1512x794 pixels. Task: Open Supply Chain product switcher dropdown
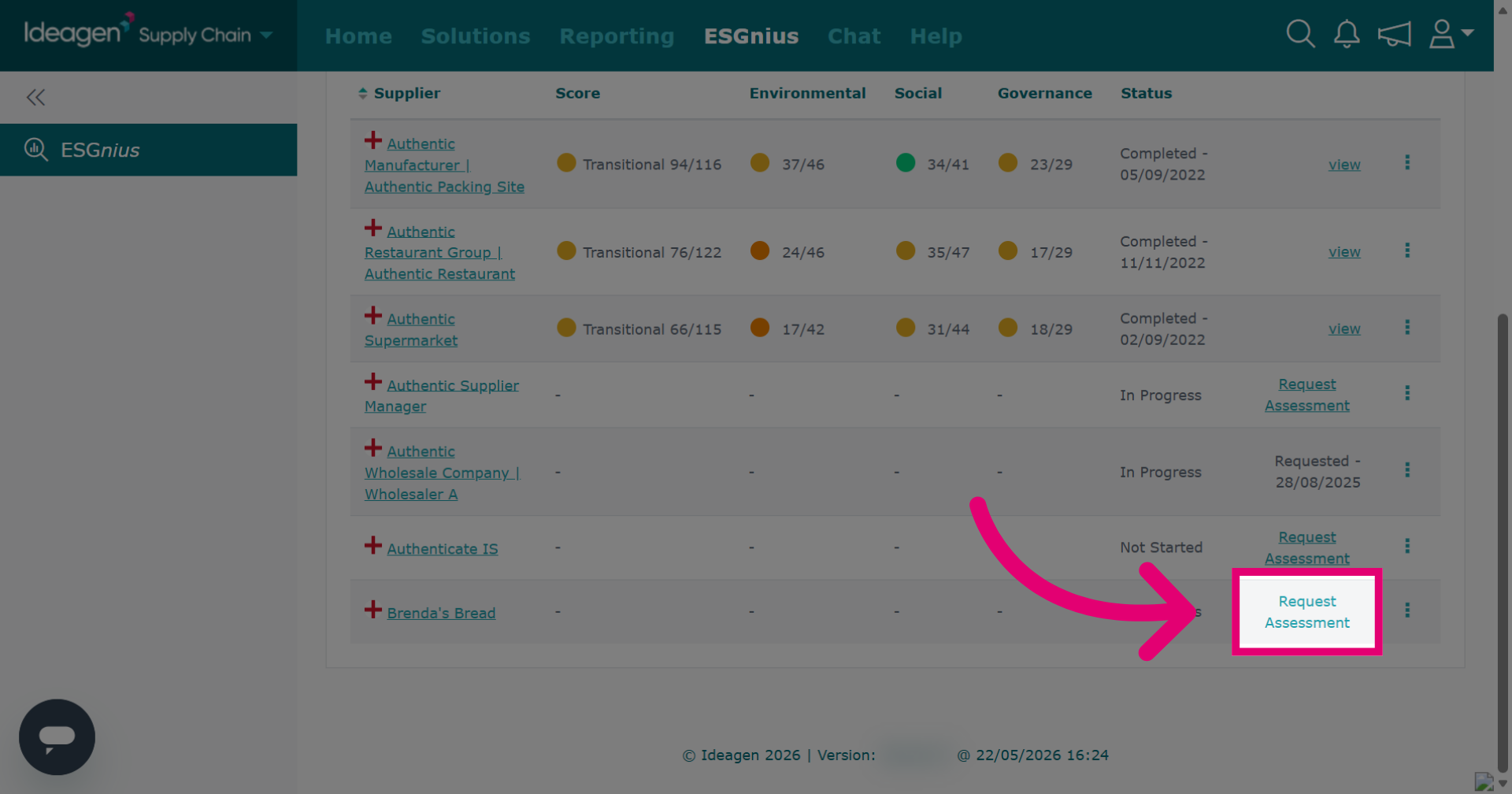tap(206, 35)
